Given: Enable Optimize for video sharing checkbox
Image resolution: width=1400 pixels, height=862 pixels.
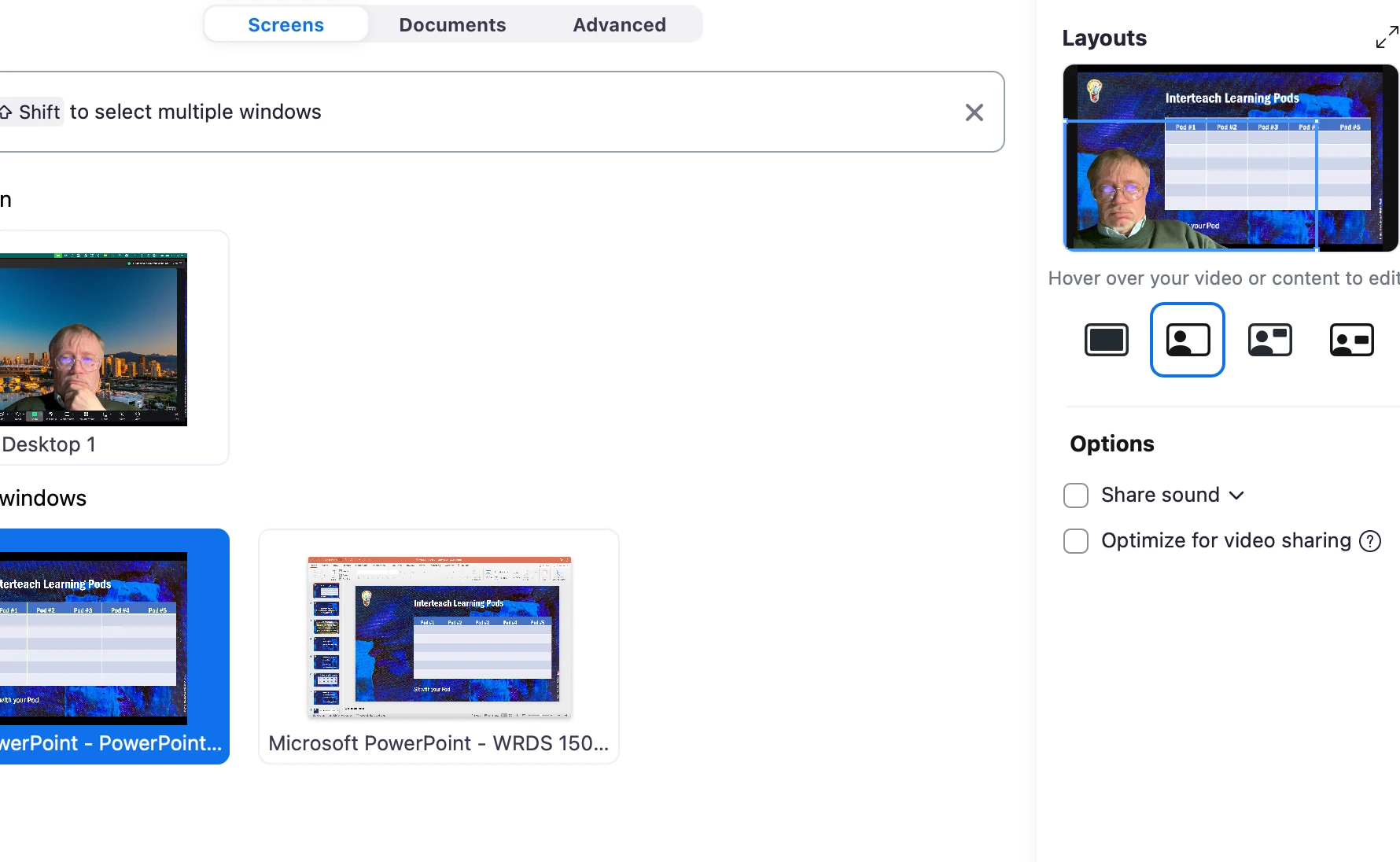Looking at the screenshot, I should click(x=1075, y=541).
